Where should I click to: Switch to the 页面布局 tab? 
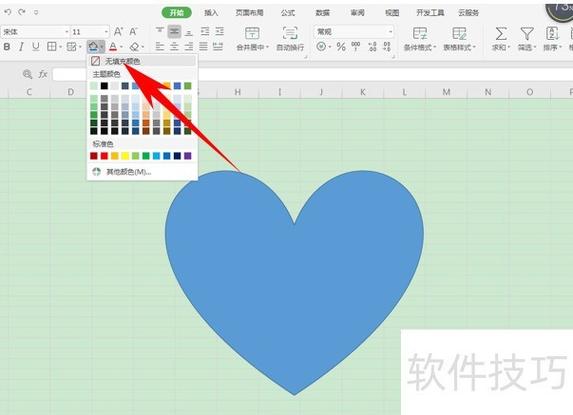pyautogui.click(x=250, y=13)
